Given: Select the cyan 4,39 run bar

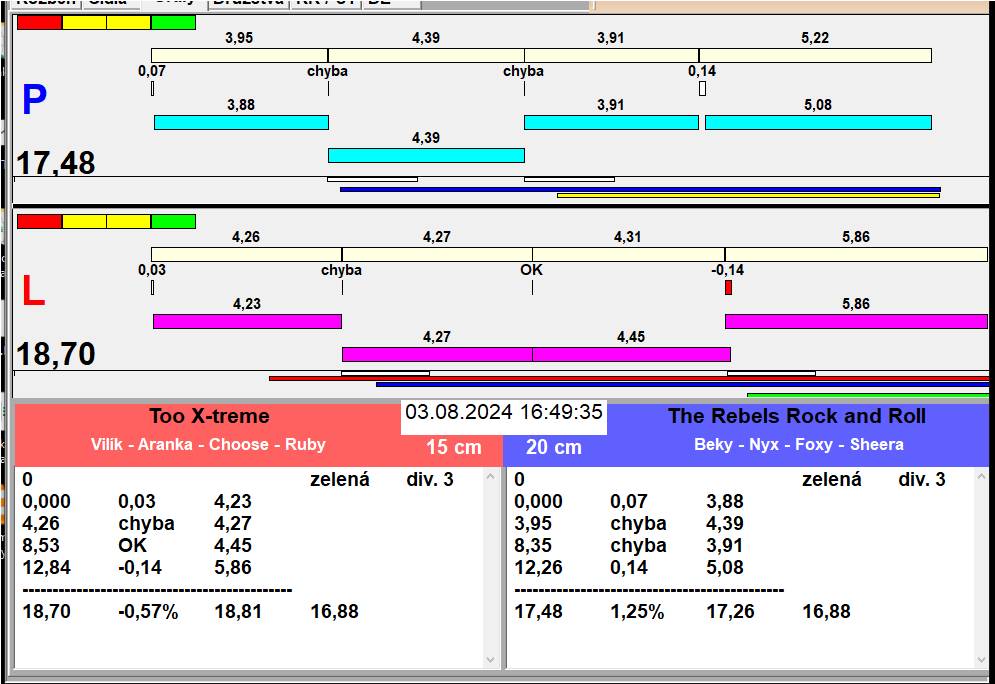Looking at the screenshot, I should (426, 155).
